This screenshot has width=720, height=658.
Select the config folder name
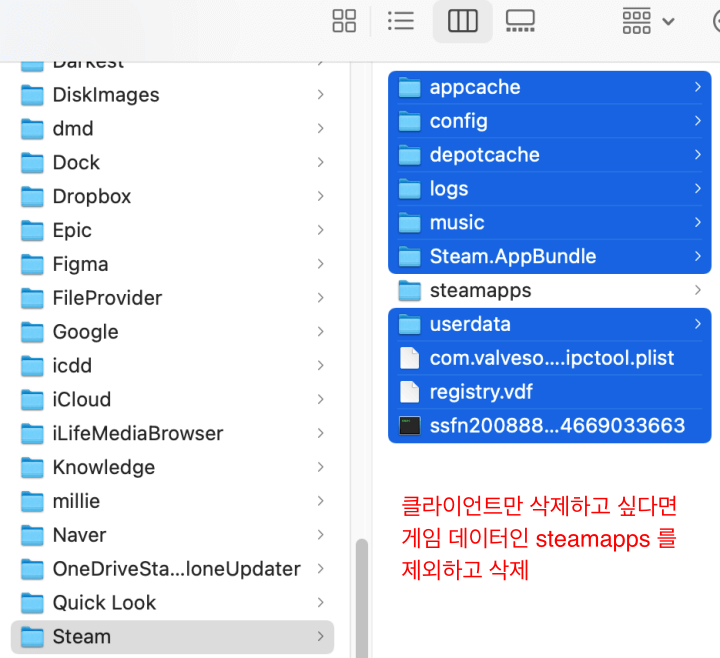click(458, 121)
